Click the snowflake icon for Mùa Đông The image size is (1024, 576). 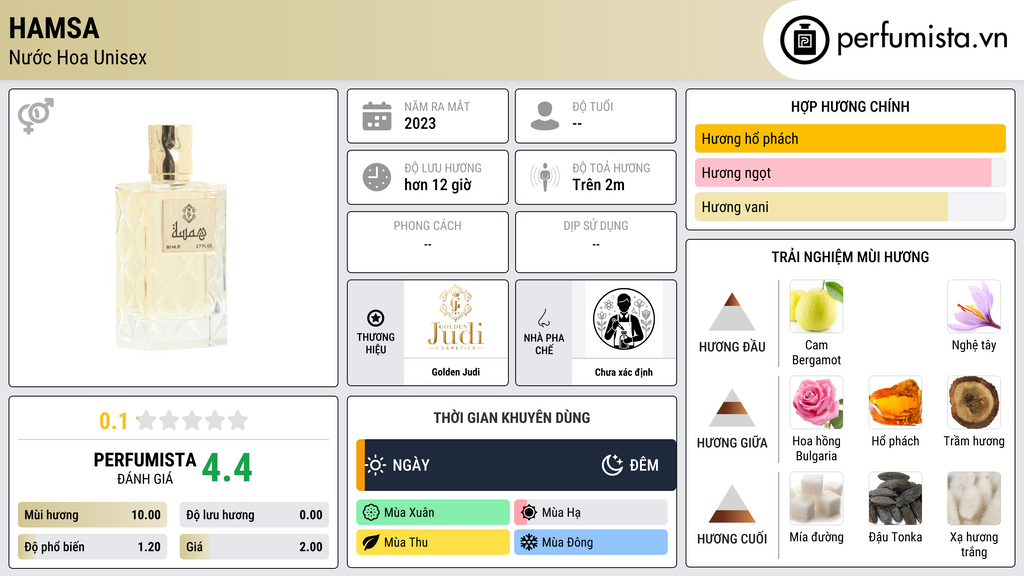[529, 542]
